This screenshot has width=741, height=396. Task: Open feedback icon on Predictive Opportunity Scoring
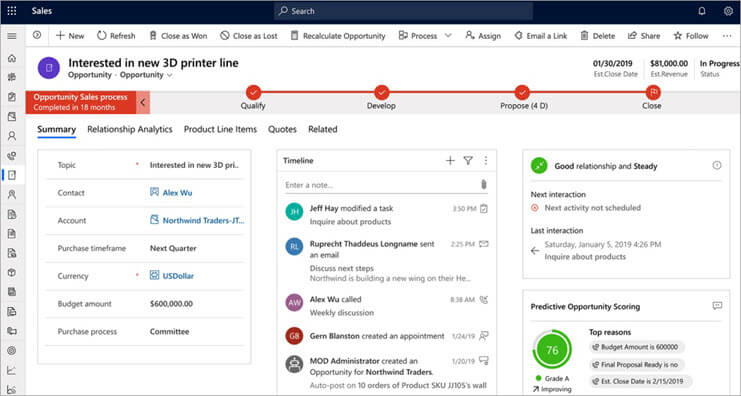coord(717,306)
